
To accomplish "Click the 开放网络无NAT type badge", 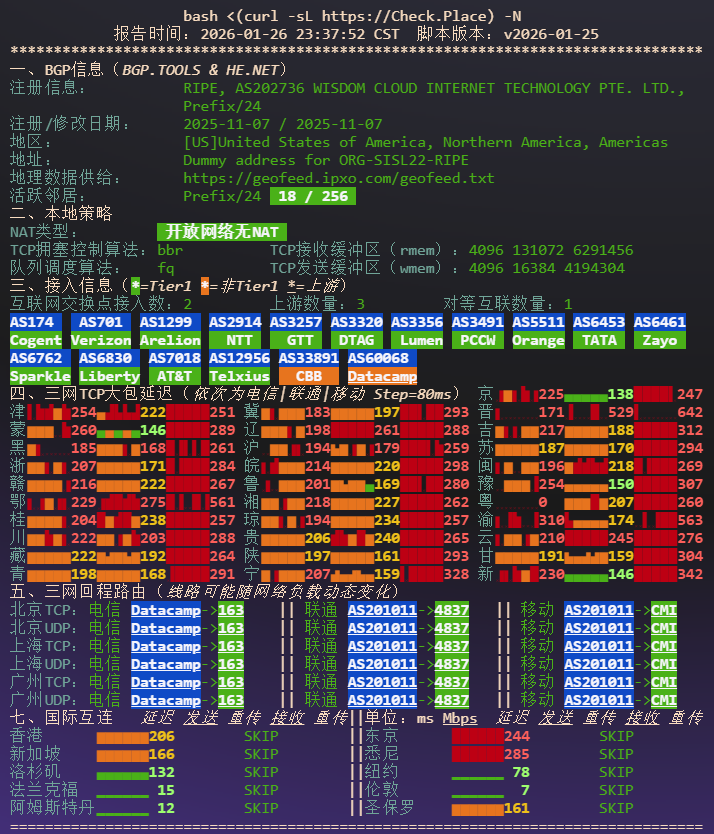I will tap(221, 232).
